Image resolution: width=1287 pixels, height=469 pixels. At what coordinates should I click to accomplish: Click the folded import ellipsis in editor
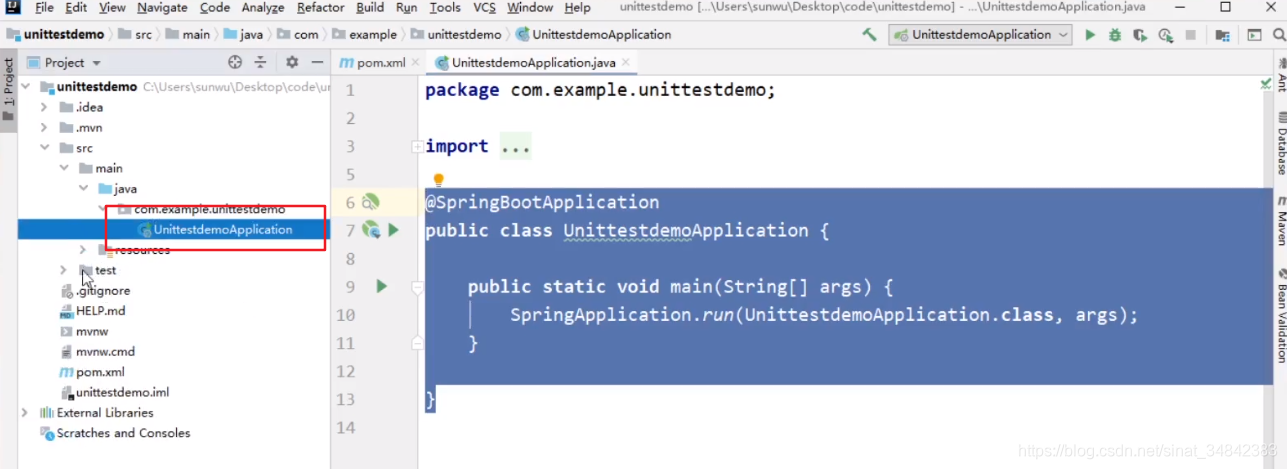click(515, 147)
